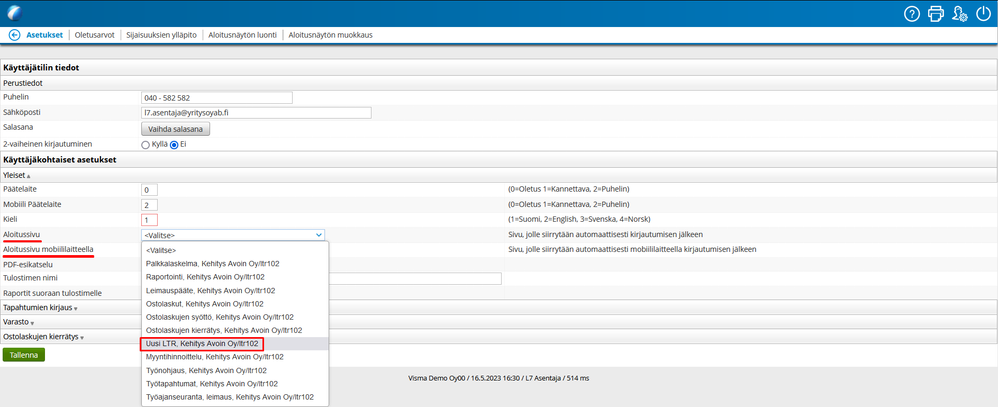Viewport: 998px width, 407px height.
Task: Open Aloitusnäytön muokkaus tab
Action: (330, 35)
